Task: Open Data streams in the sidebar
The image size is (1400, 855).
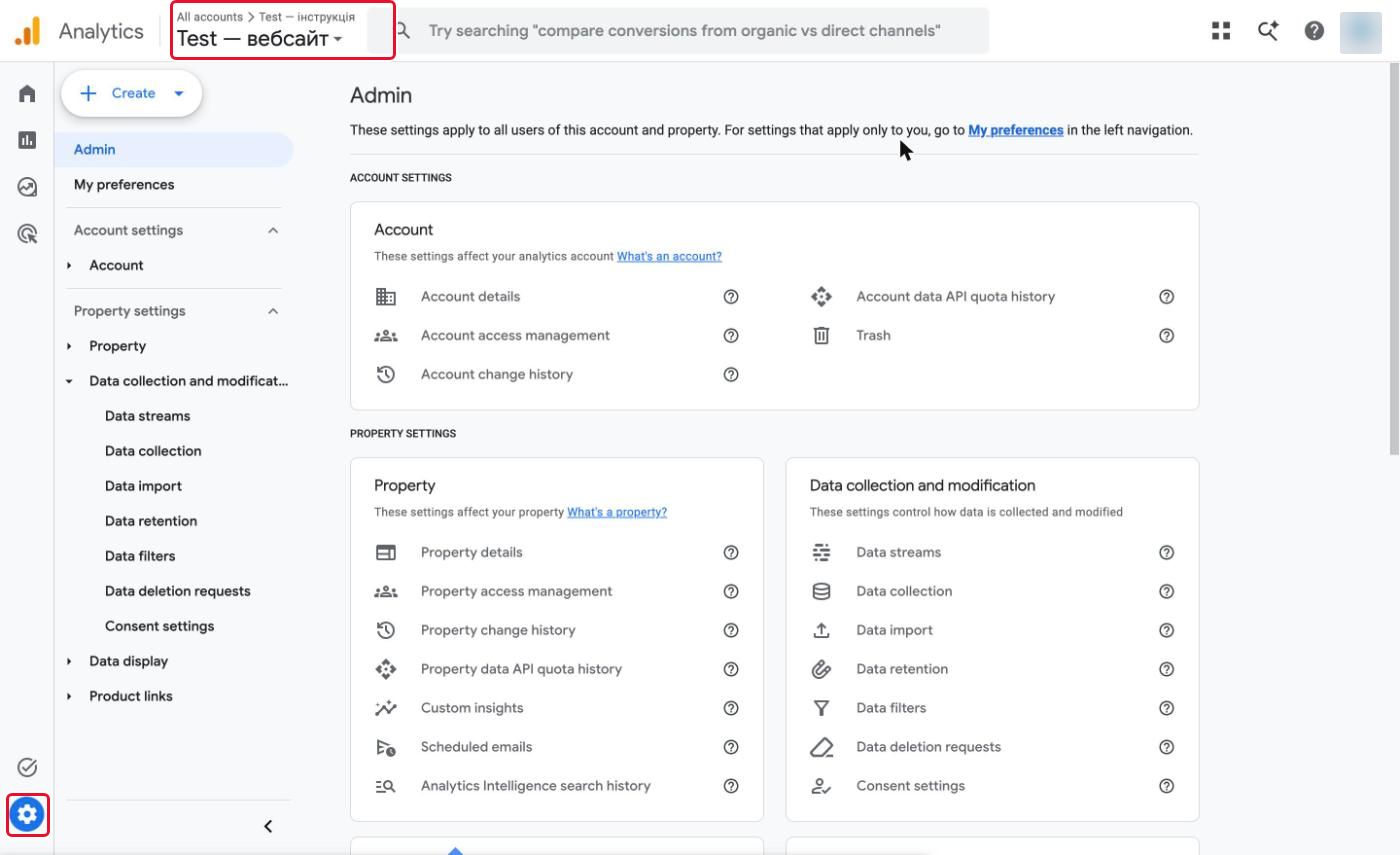Action: (147, 417)
